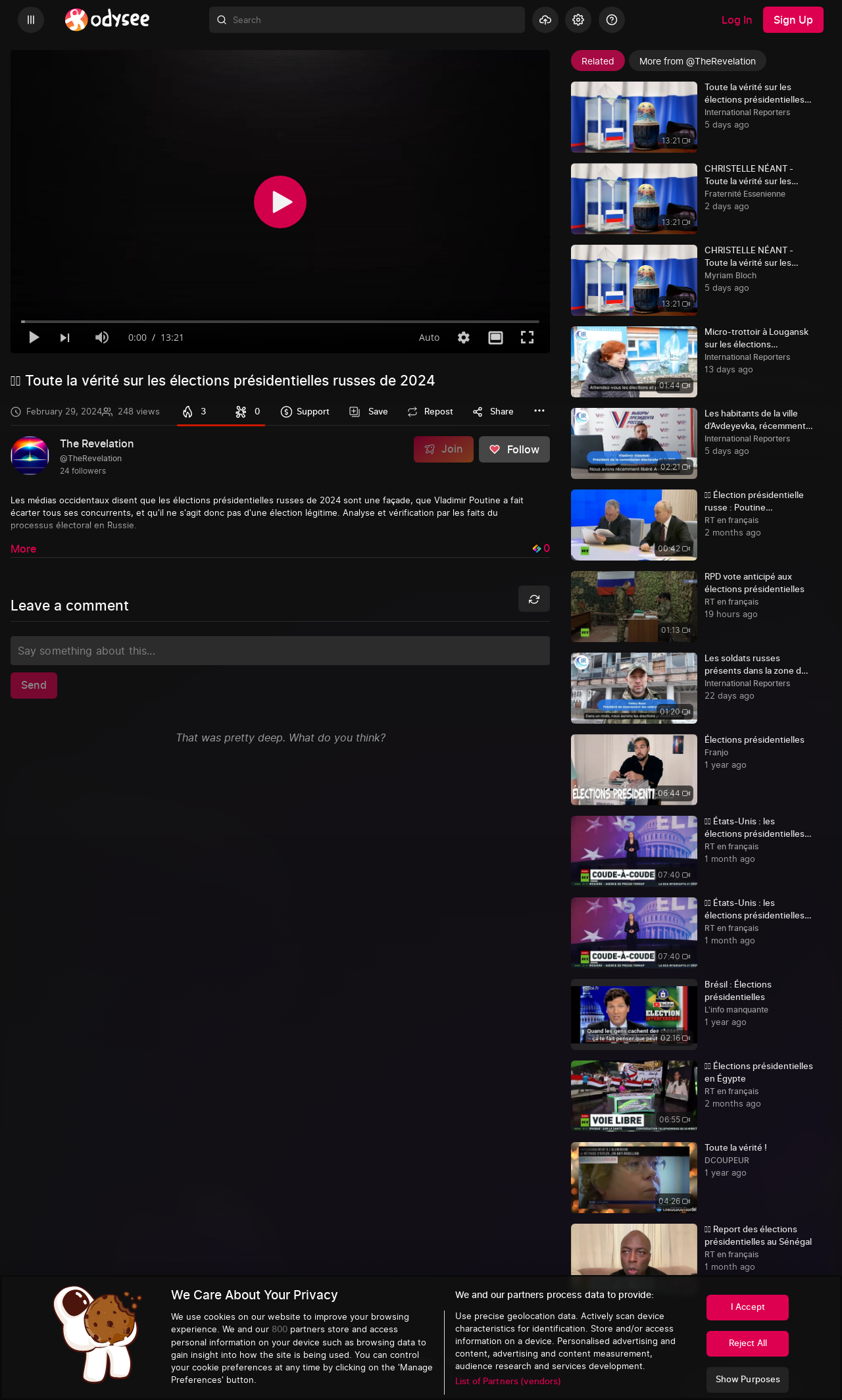This screenshot has height=1400, width=842.
Task: Open The Revelation channel avatar
Action: pos(30,455)
